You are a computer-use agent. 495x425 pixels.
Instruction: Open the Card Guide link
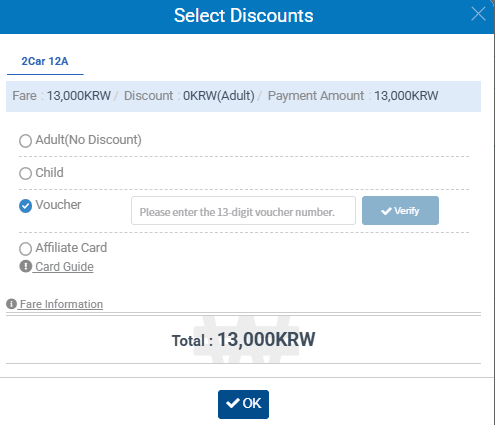(64, 267)
